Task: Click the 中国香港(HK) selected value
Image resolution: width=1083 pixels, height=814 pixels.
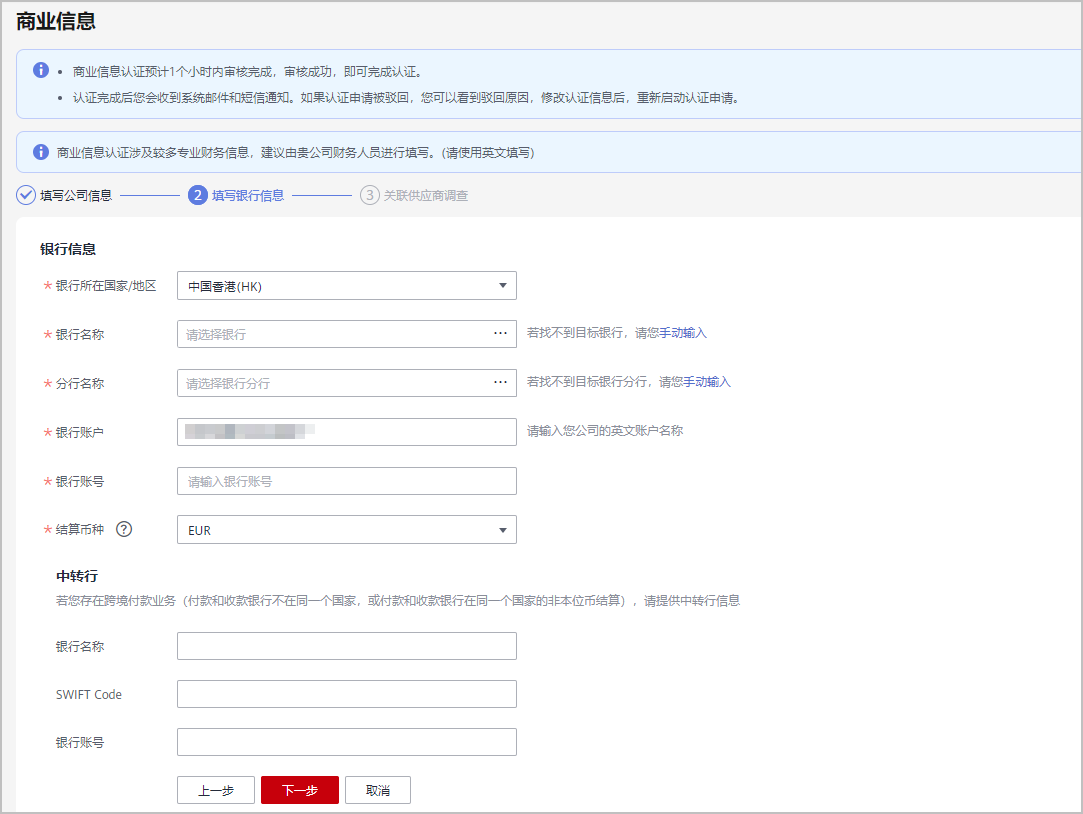Action: pyautogui.click(x=225, y=287)
